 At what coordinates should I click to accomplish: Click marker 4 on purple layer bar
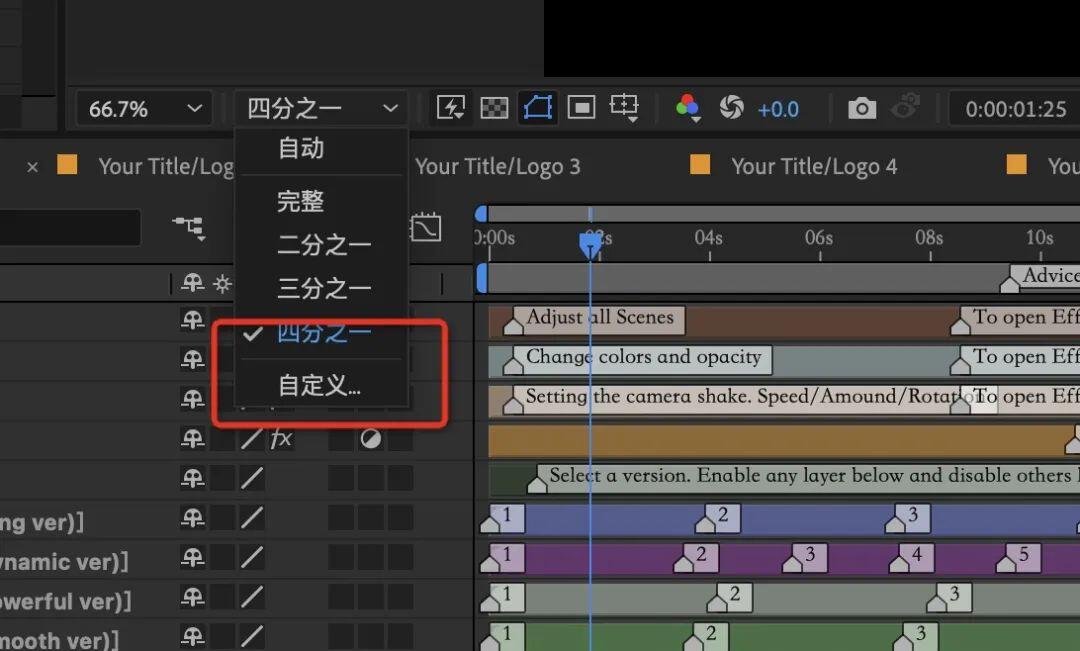point(911,558)
